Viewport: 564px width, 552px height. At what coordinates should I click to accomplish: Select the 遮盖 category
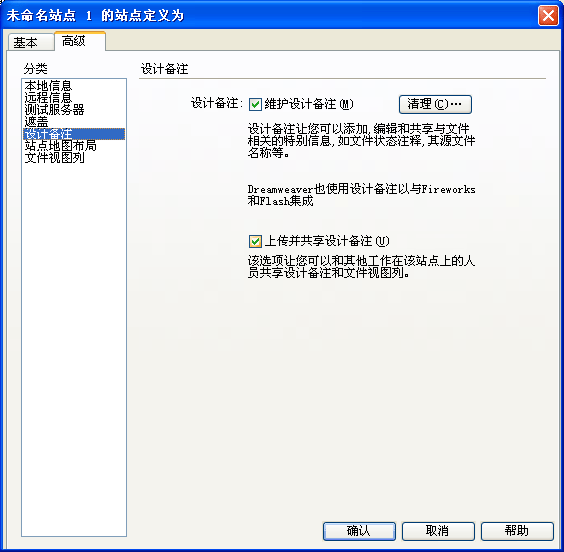36,122
